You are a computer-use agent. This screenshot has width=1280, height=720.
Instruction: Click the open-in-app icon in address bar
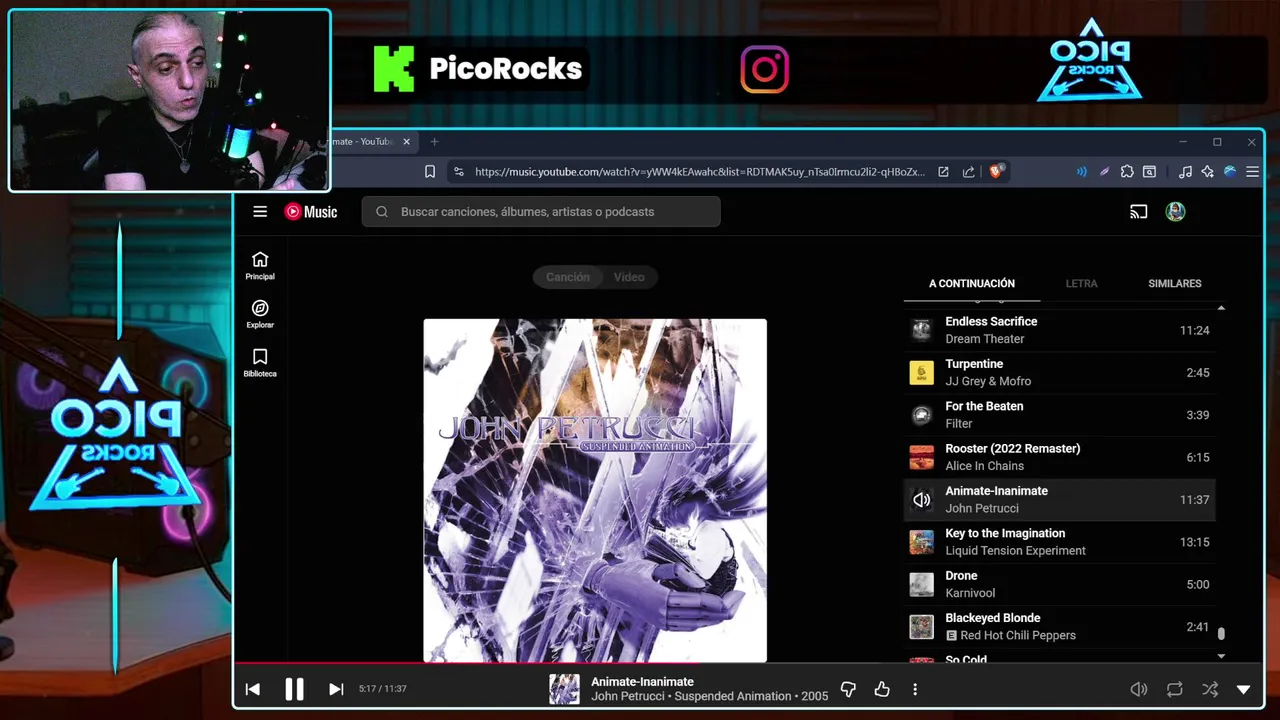click(x=943, y=172)
